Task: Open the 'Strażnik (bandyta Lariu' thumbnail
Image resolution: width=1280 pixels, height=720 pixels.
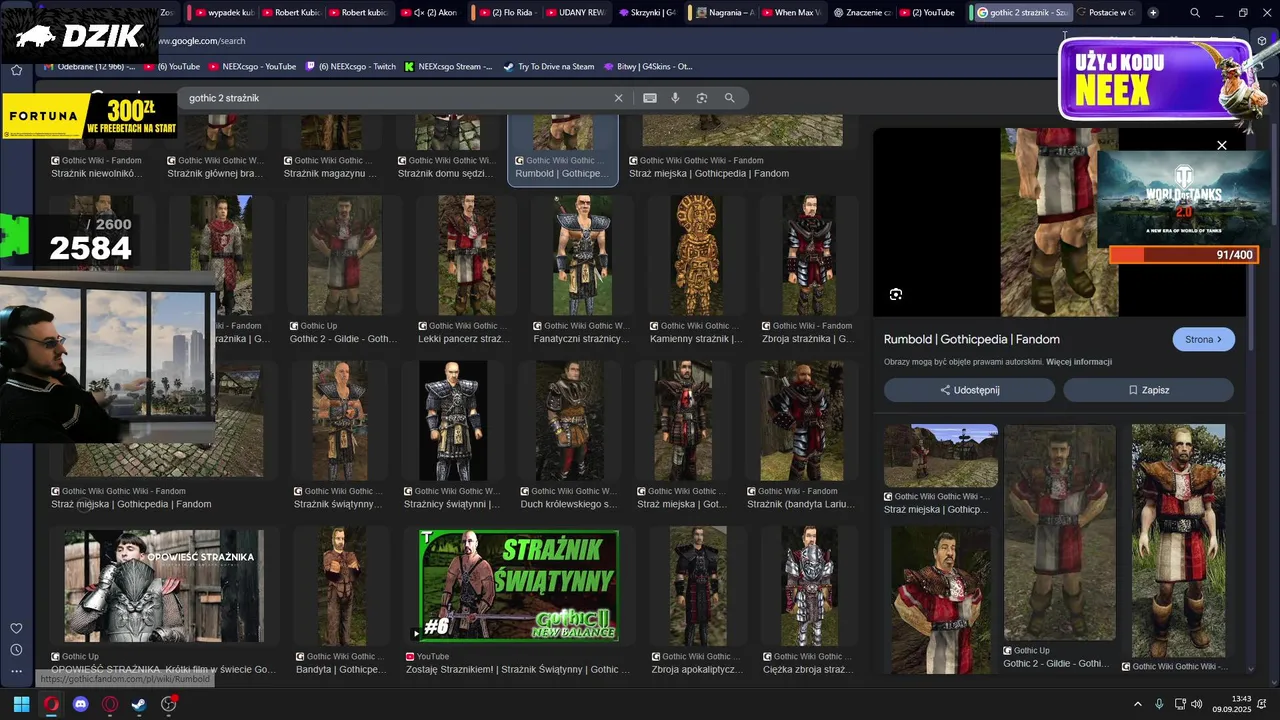Action: (801, 420)
